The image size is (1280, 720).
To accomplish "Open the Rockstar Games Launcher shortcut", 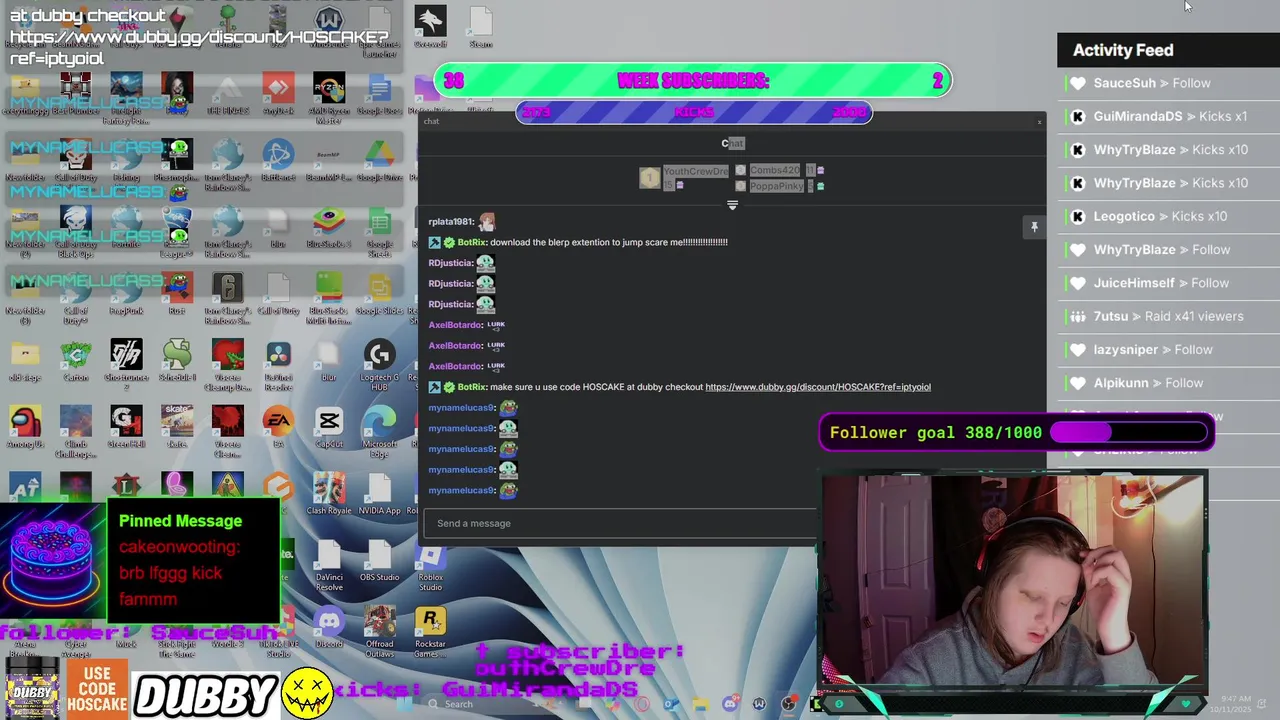I will [430, 631].
